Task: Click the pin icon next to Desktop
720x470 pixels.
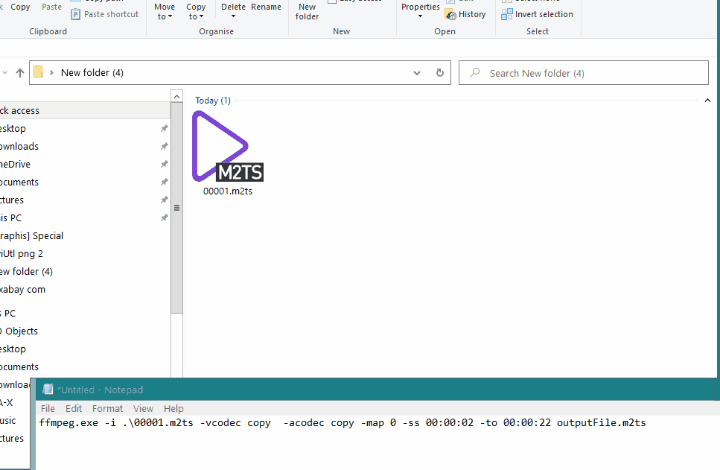Action: click(164, 129)
